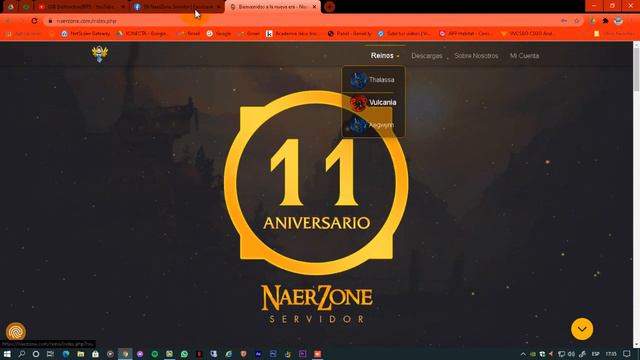
Task: Click the key icon in address bar
Action: [564, 21]
